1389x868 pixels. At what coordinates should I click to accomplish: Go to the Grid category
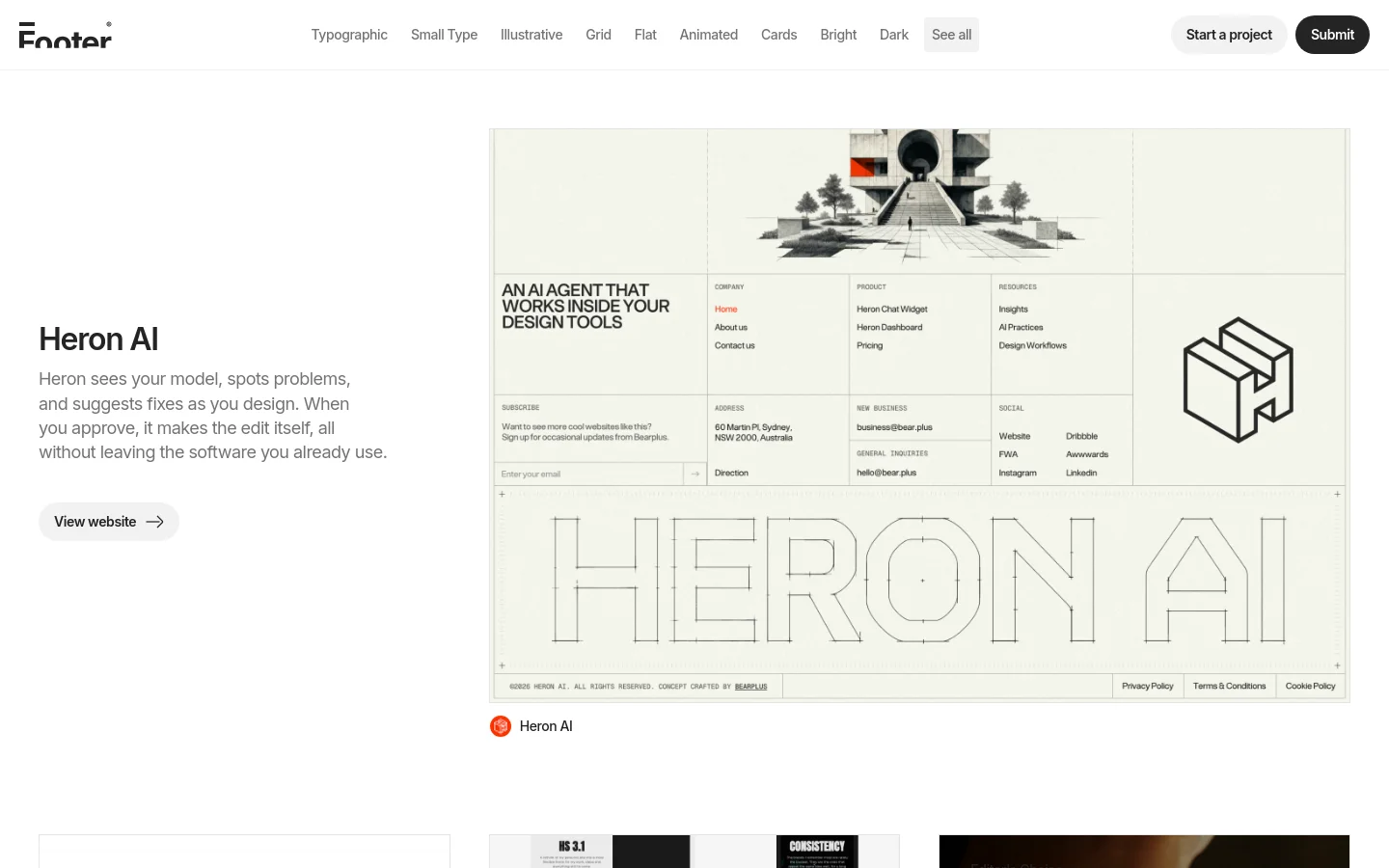pyautogui.click(x=598, y=35)
